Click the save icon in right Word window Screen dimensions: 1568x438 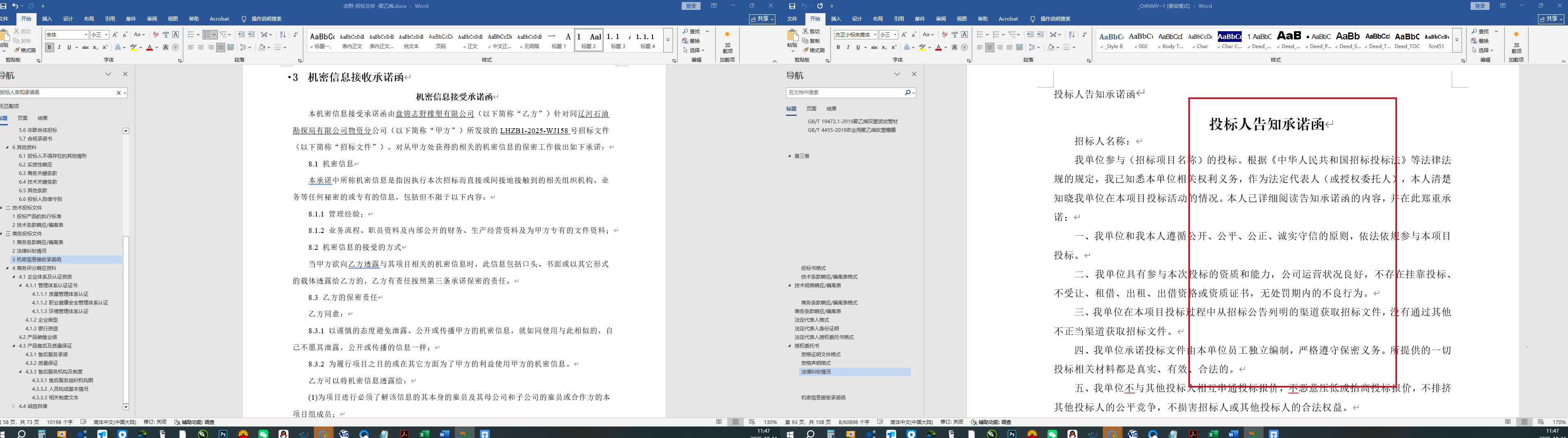point(792,6)
